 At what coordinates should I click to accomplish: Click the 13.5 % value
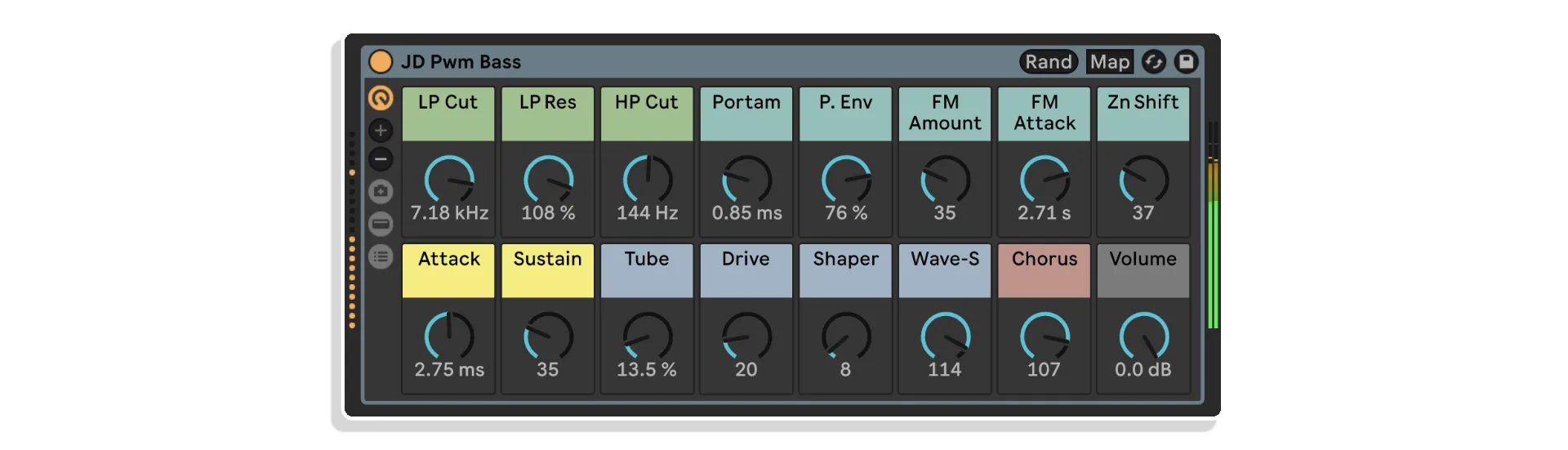pyautogui.click(x=647, y=370)
